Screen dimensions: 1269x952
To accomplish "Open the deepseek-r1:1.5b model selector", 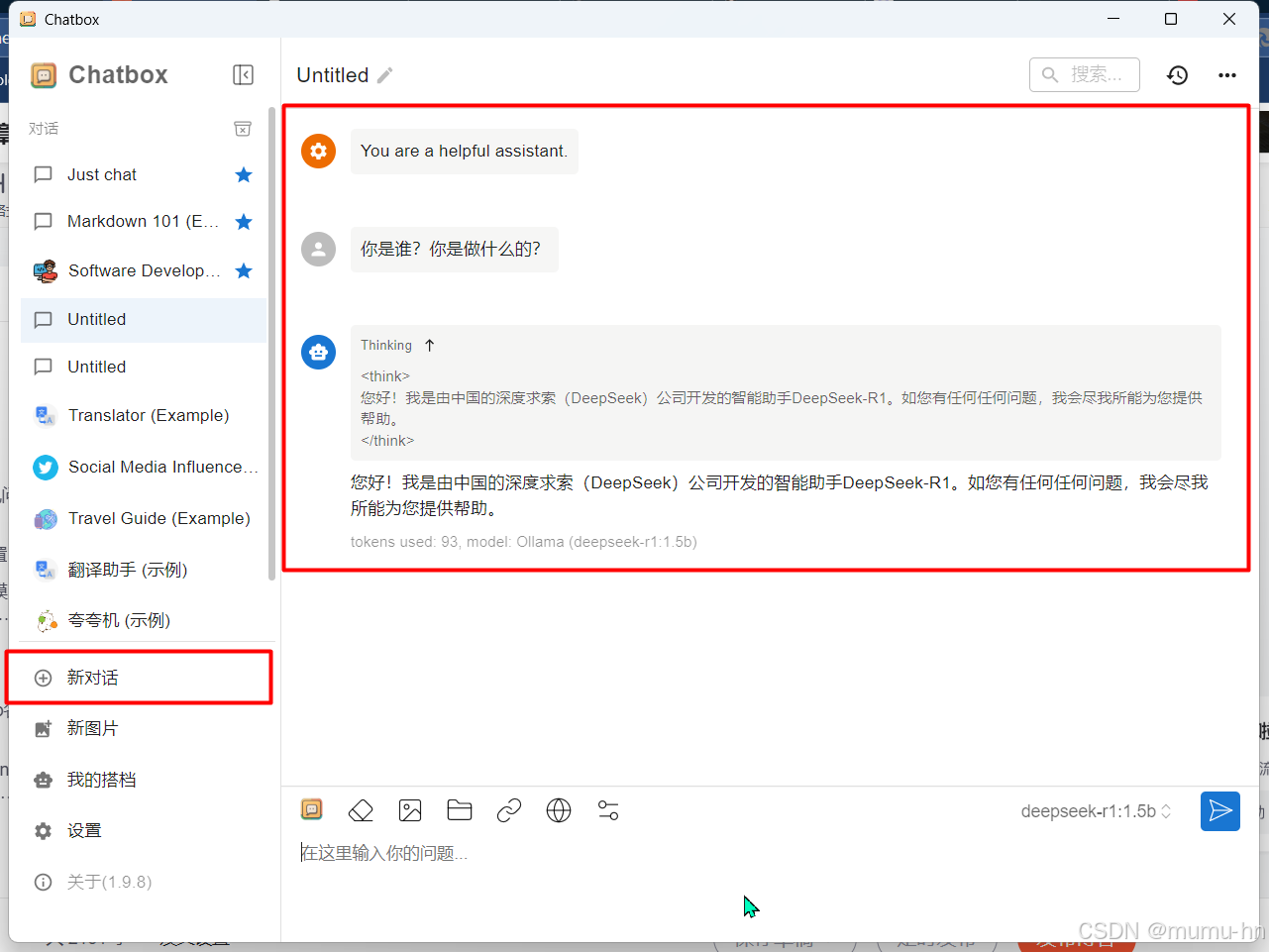I will [x=1096, y=811].
